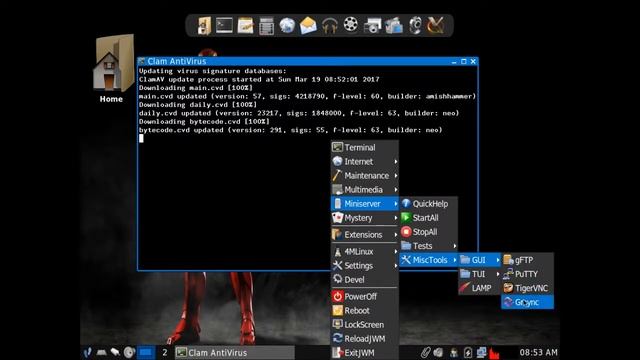Viewport: 640px width, 360px height.
Task: Click the 08:53 AM taskbar clock
Action: pos(538,353)
